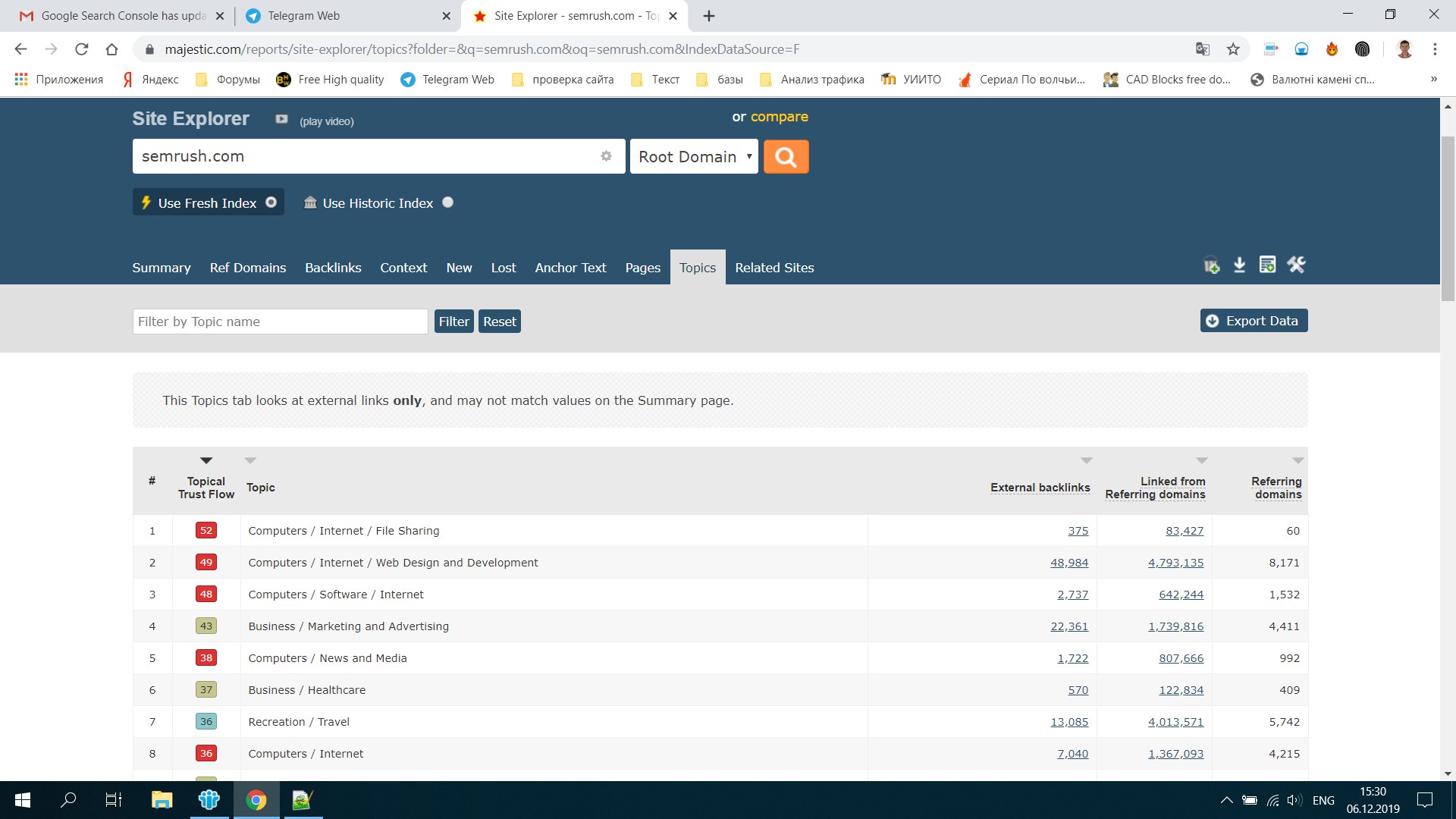The width and height of the screenshot is (1456, 819).
Task: Switch to the Anchor Text tab
Action: click(x=570, y=268)
